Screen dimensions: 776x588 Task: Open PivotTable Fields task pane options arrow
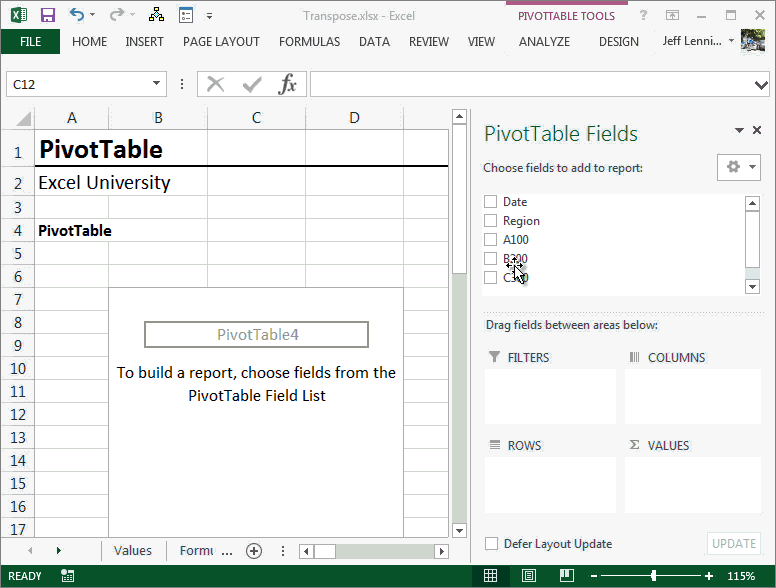tap(739, 130)
